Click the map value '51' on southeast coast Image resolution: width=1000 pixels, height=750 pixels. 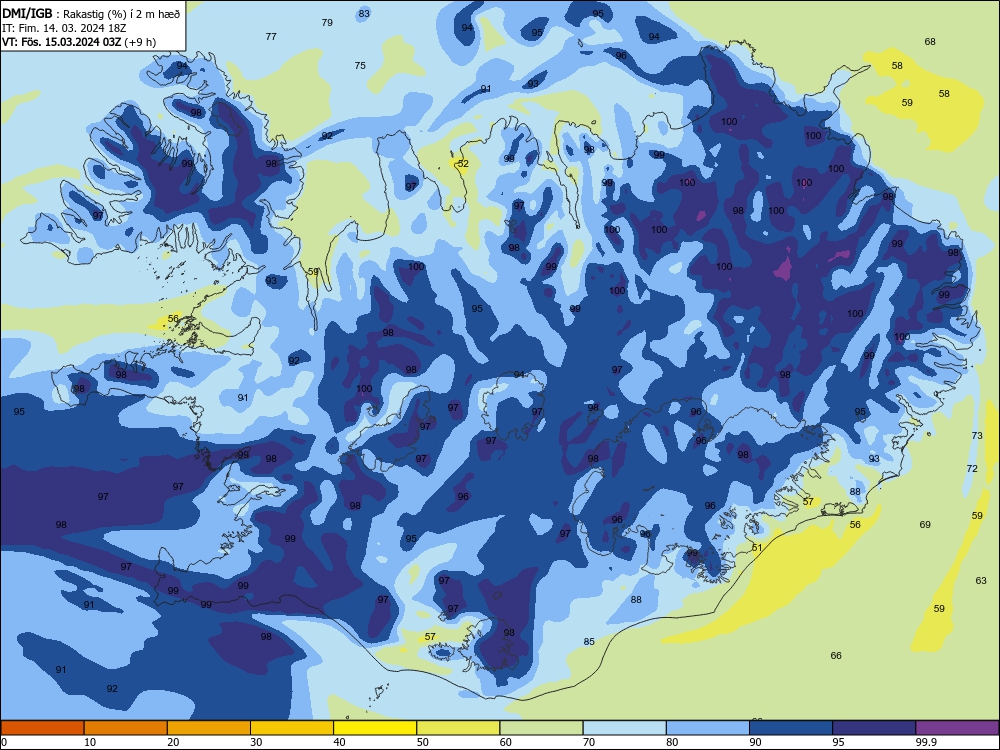click(x=757, y=547)
